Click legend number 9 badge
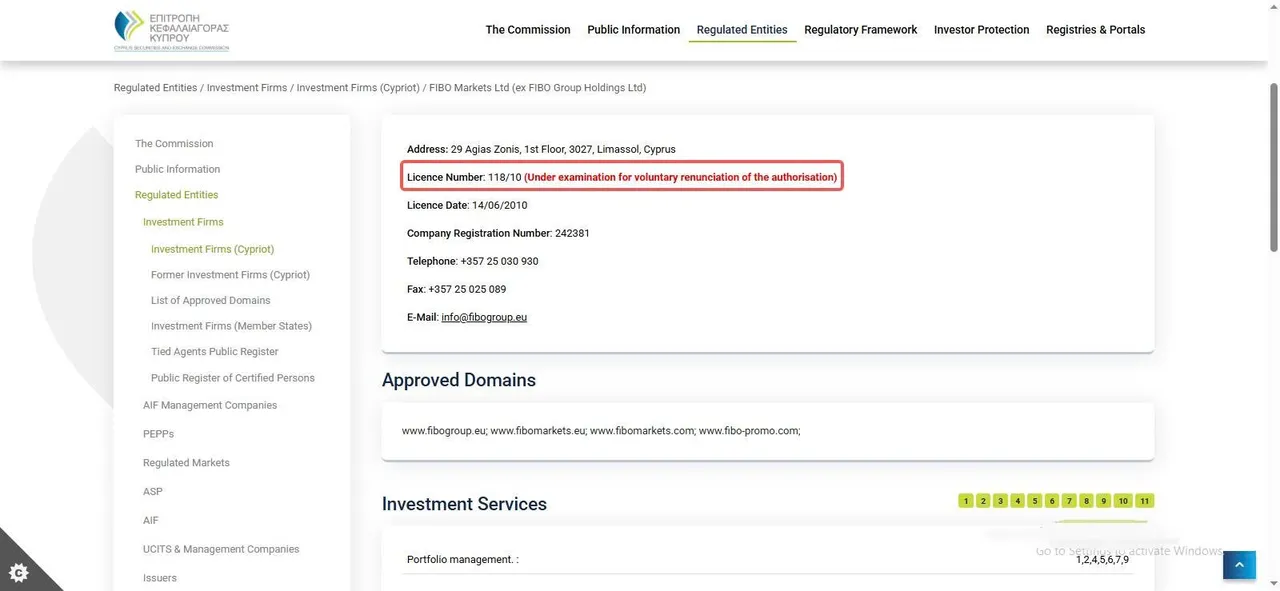1280x591 pixels. (x=1103, y=501)
